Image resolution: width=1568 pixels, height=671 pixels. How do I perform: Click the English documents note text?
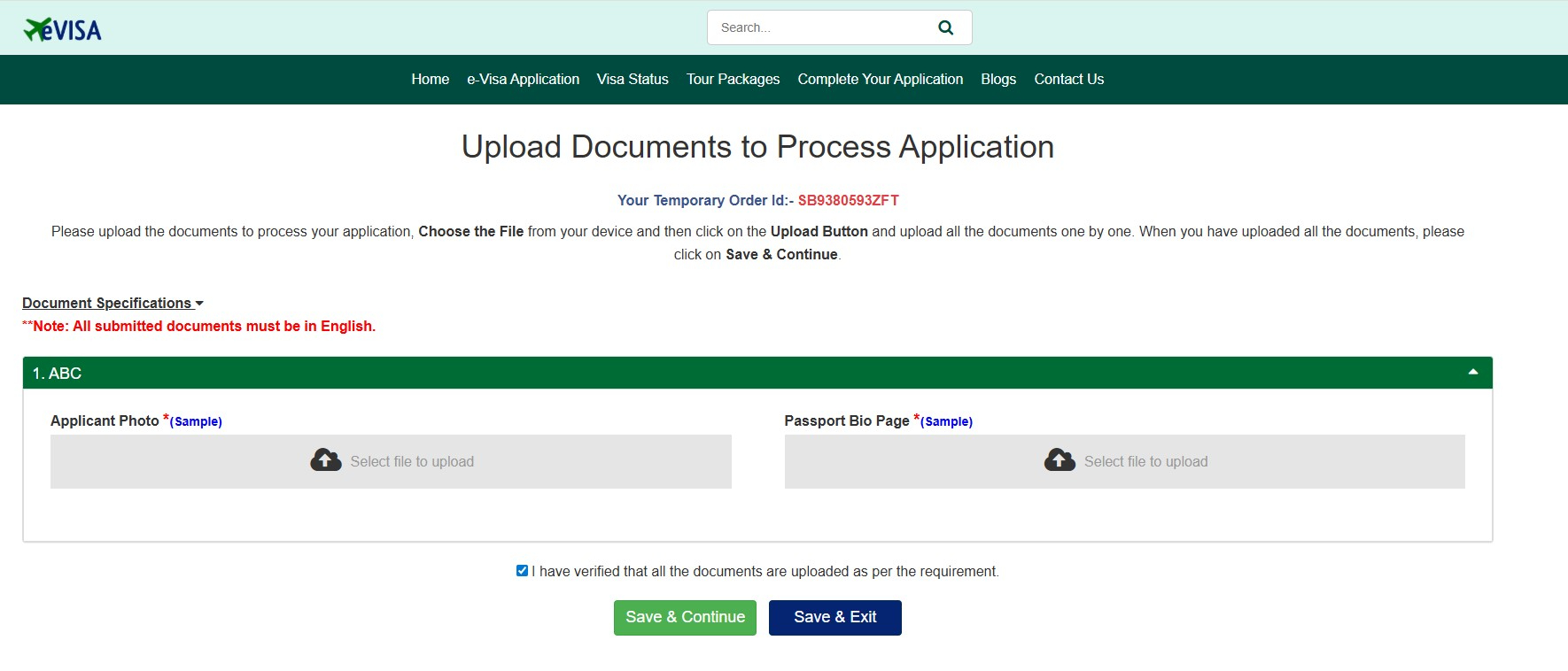click(198, 326)
